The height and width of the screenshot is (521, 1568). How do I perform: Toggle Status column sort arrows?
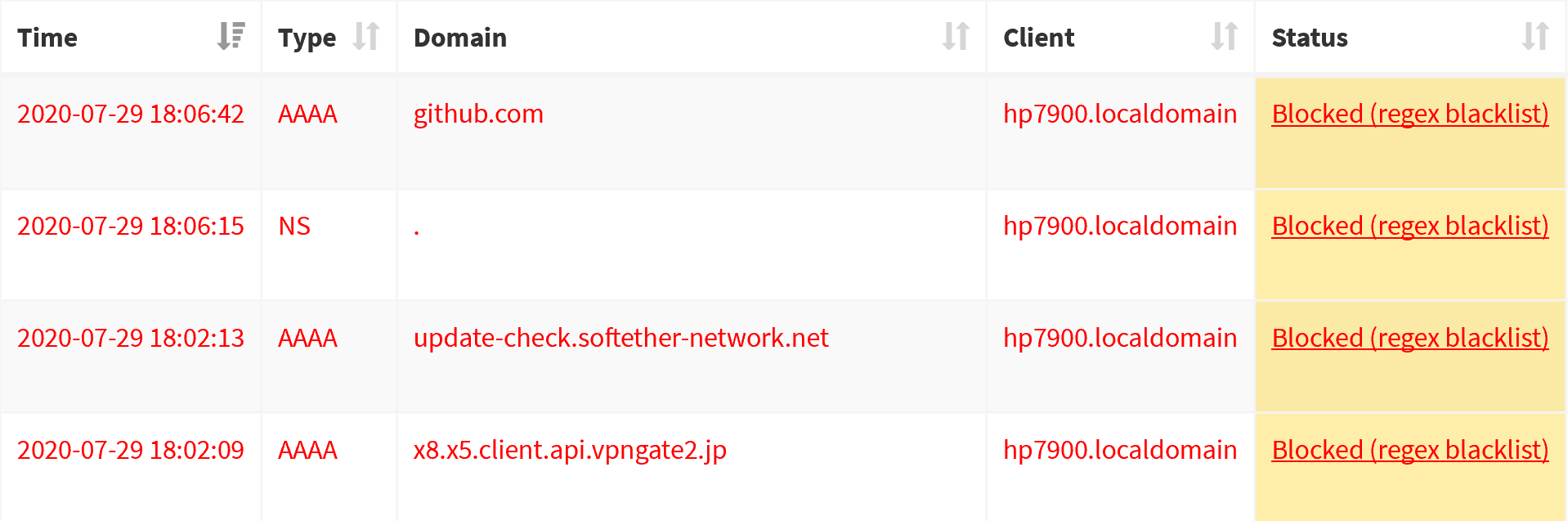pyautogui.click(x=1534, y=37)
